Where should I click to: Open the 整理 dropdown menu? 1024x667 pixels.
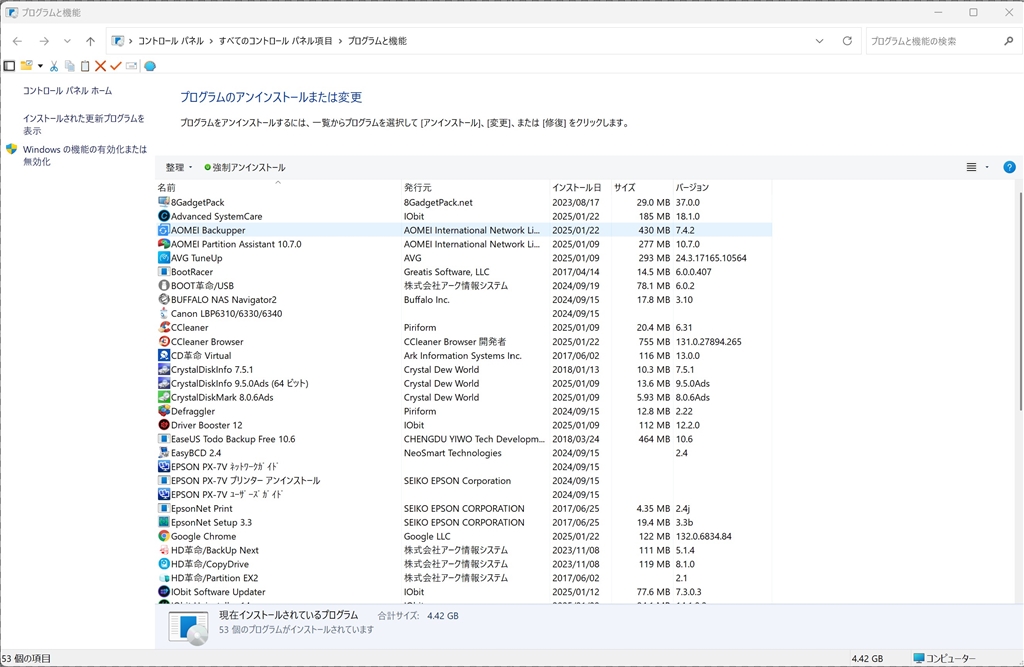click(x=178, y=167)
